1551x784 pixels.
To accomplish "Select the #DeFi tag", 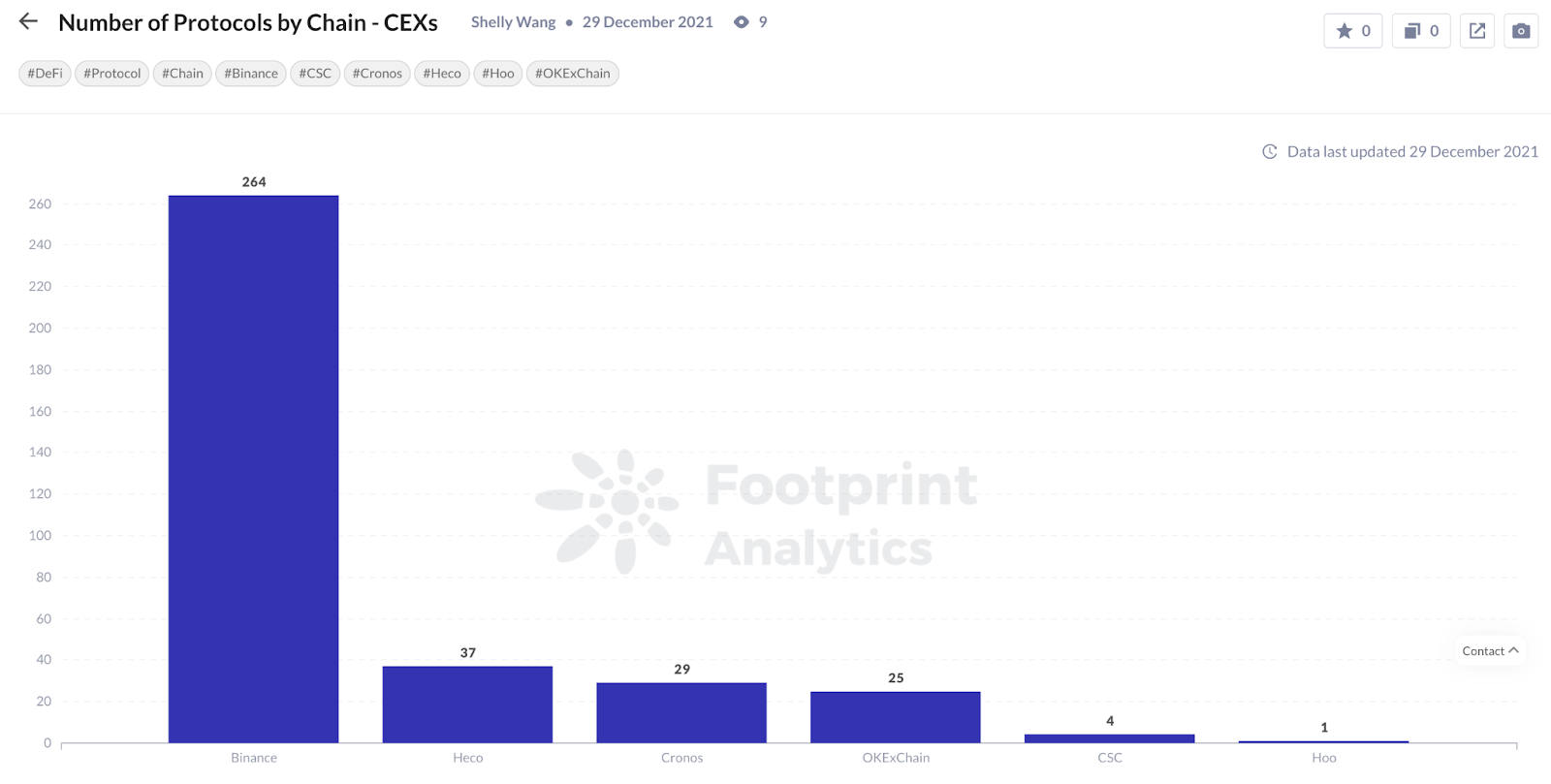I will click(45, 74).
